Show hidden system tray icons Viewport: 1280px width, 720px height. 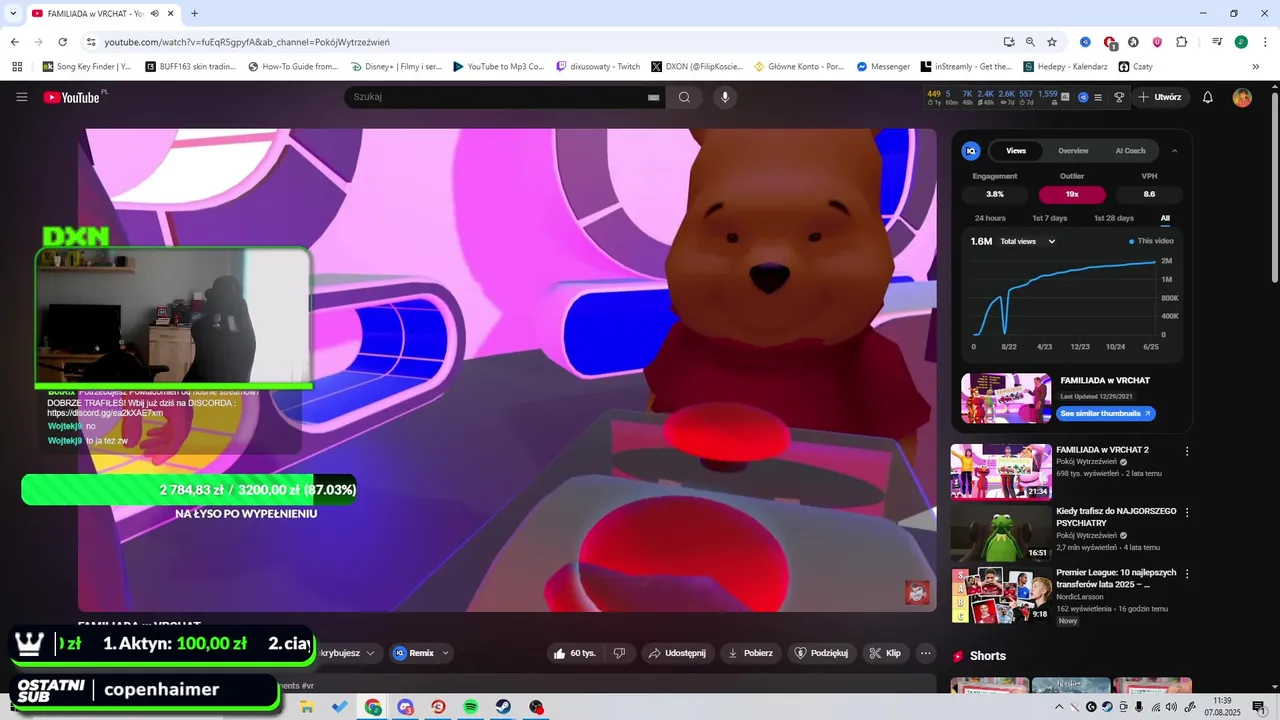click(x=1059, y=707)
